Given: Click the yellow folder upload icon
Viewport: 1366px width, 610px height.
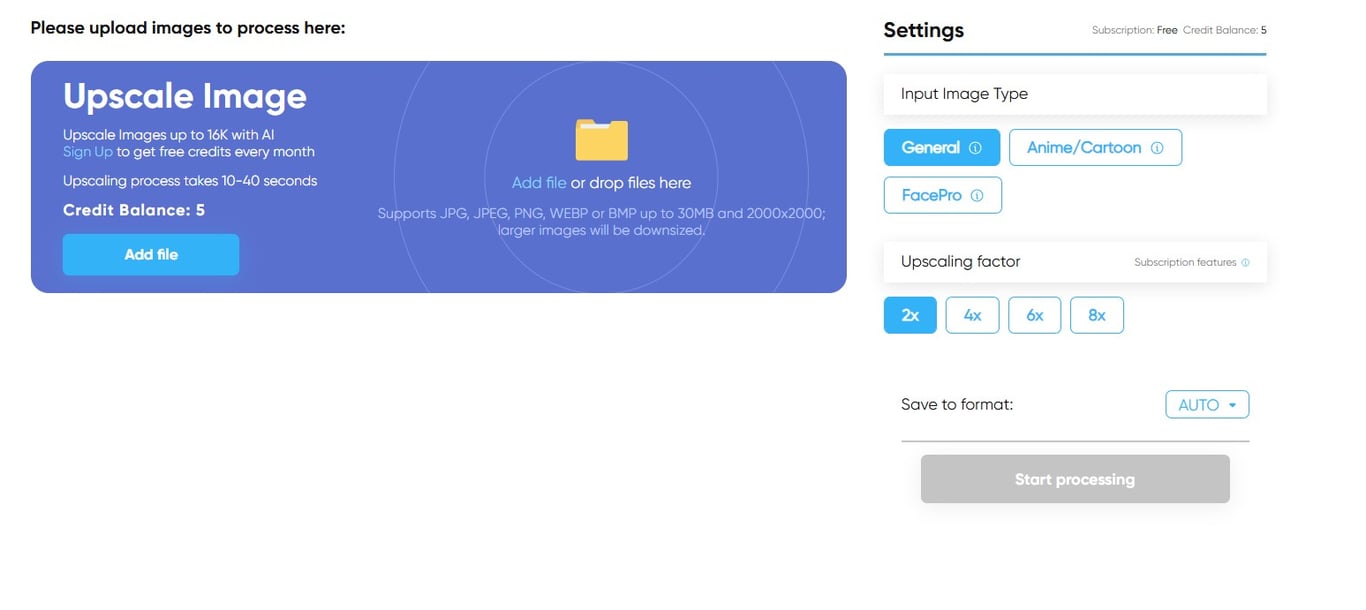Looking at the screenshot, I should (601, 140).
